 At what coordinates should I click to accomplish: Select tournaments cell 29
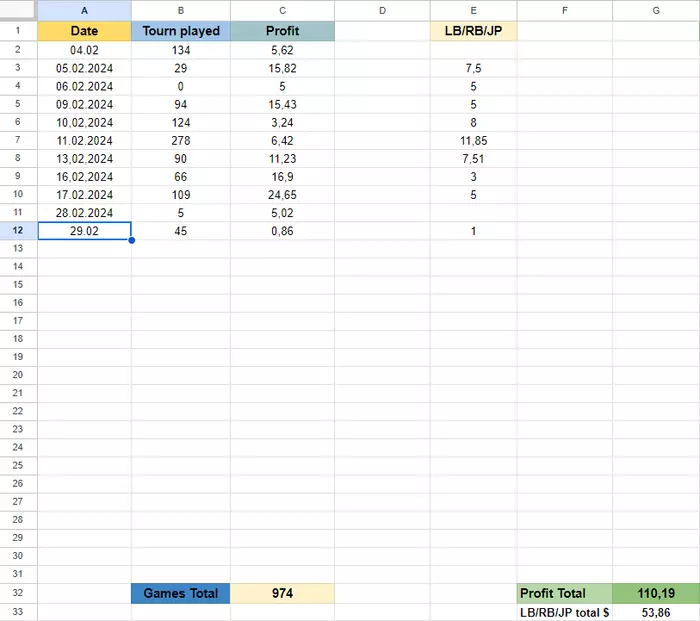click(181, 68)
